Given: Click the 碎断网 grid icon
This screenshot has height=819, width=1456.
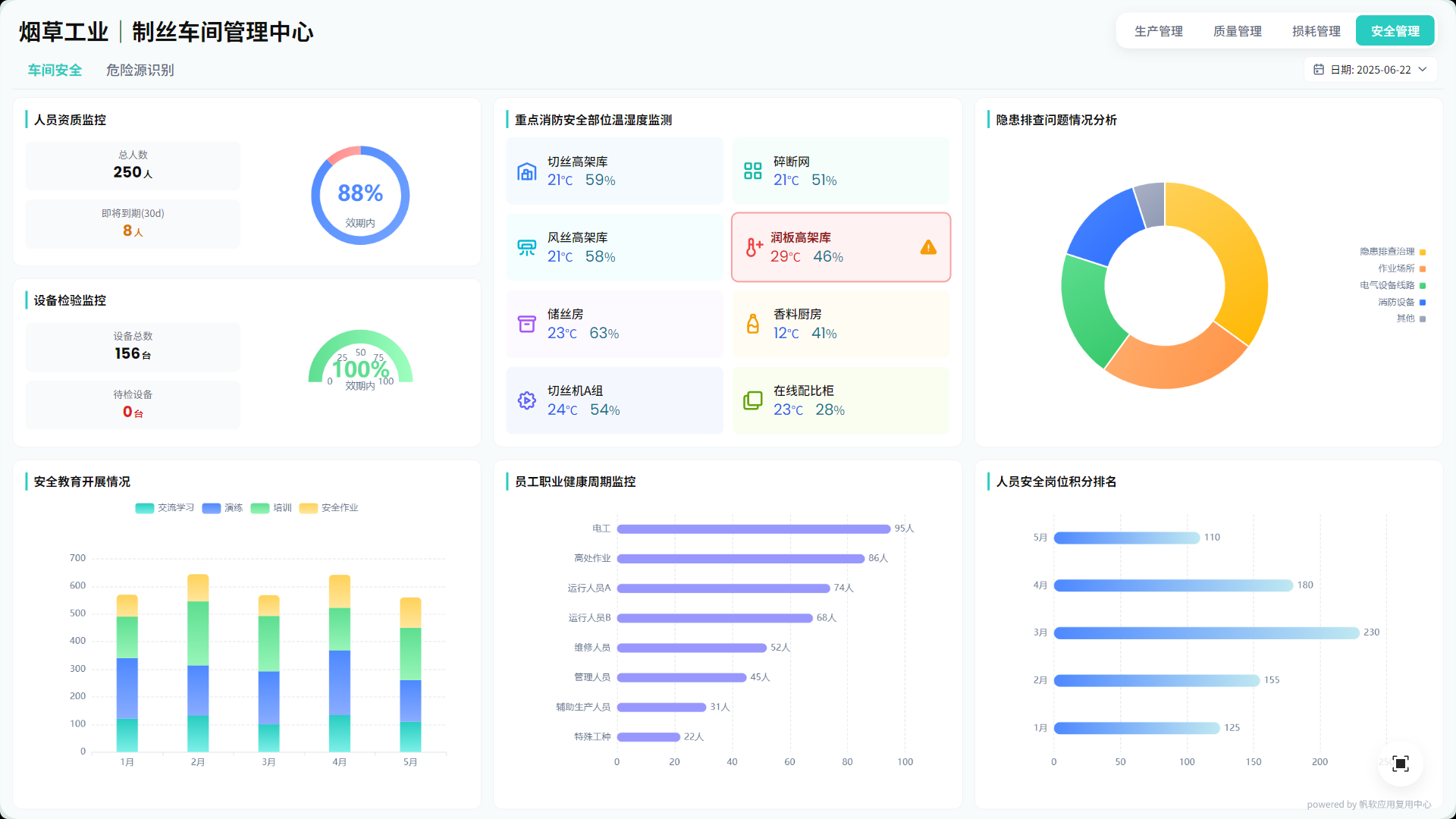Looking at the screenshot, I should [x=752, y=171].
